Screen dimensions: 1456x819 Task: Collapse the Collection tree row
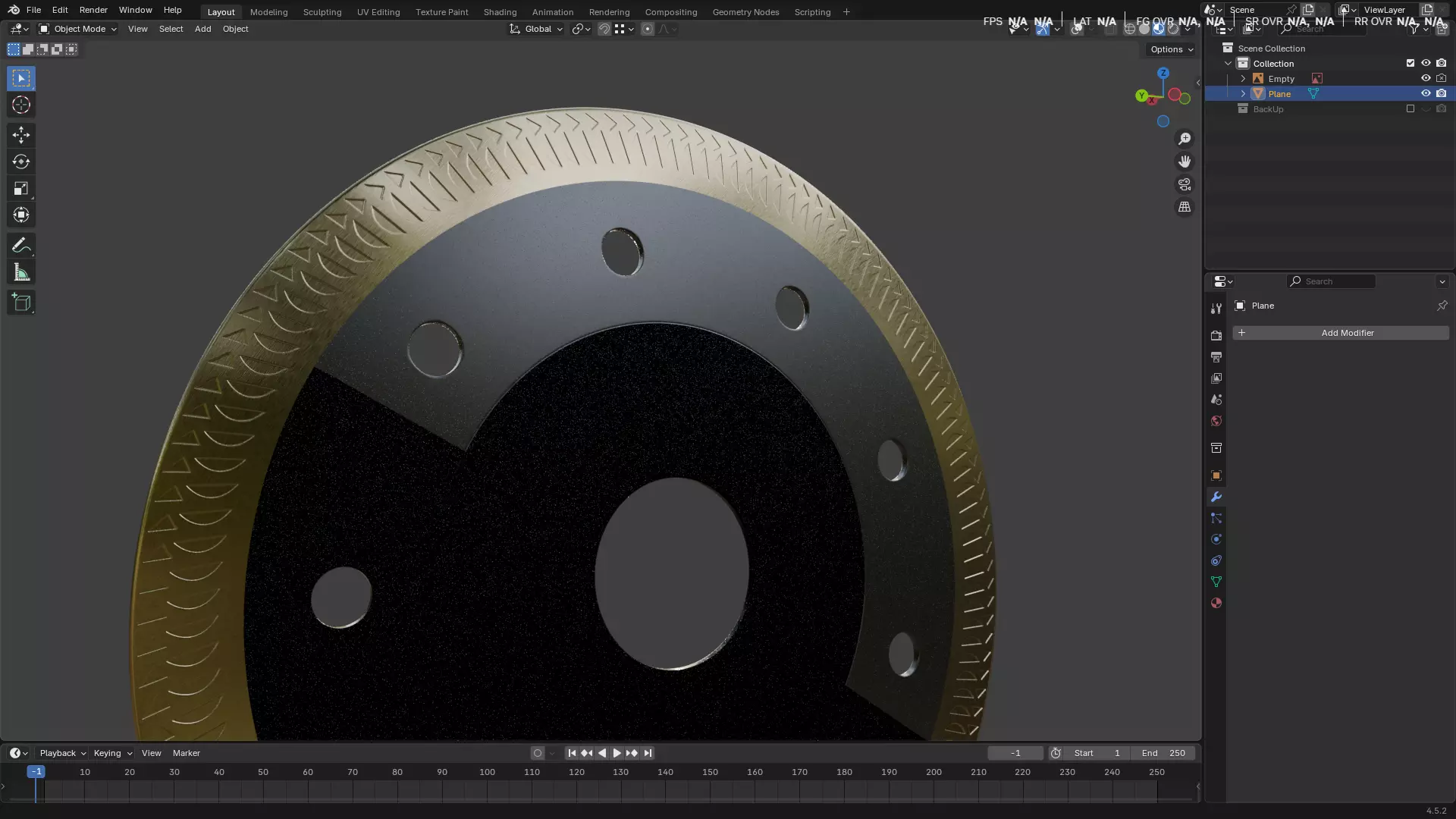pos(1228,63)
